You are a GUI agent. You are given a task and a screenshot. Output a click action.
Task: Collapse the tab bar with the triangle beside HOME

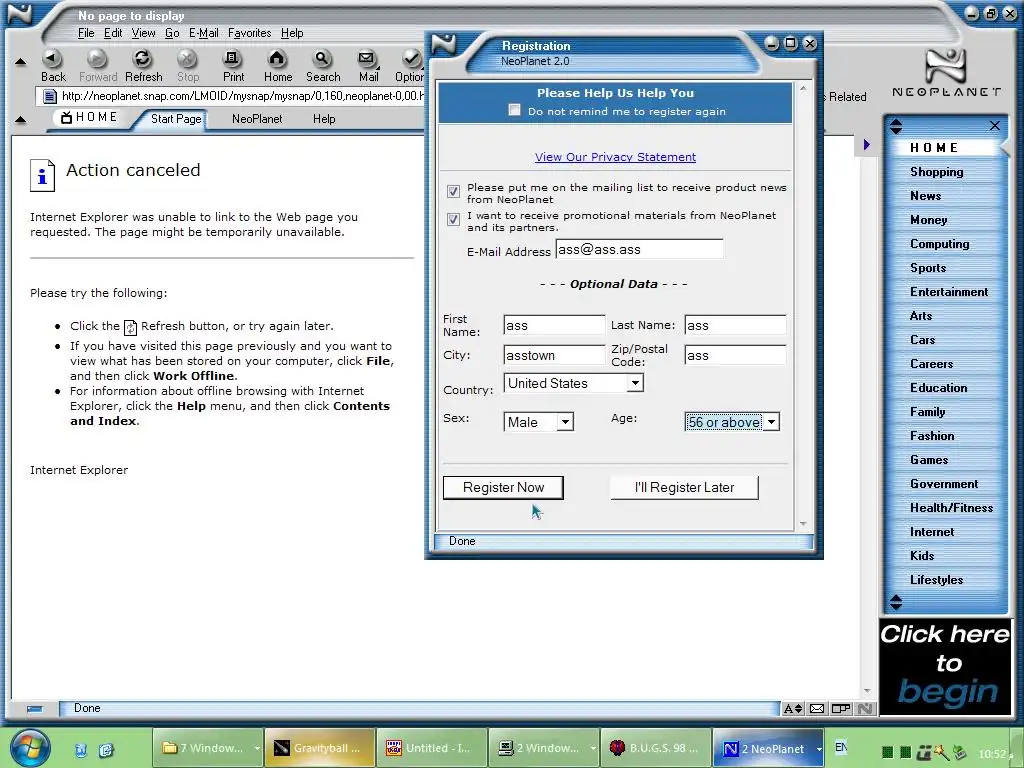coord(20,120)
